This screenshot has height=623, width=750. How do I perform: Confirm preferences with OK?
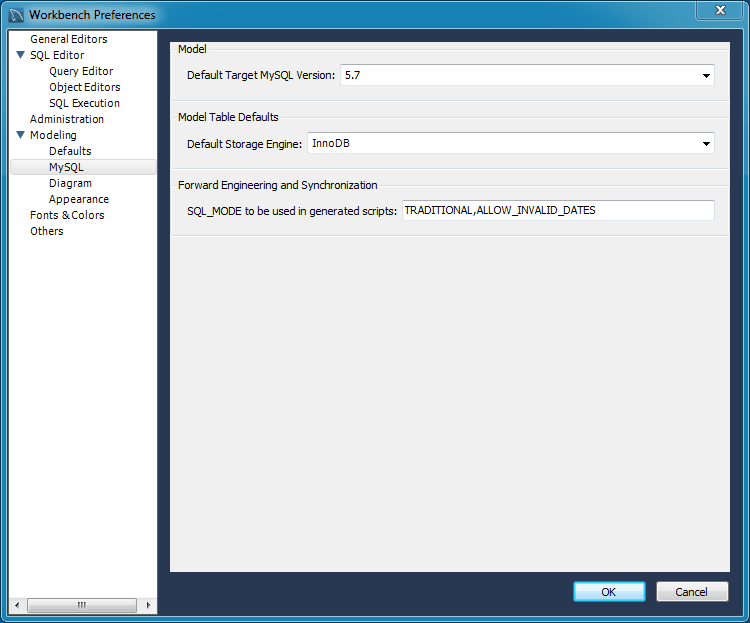609,592
